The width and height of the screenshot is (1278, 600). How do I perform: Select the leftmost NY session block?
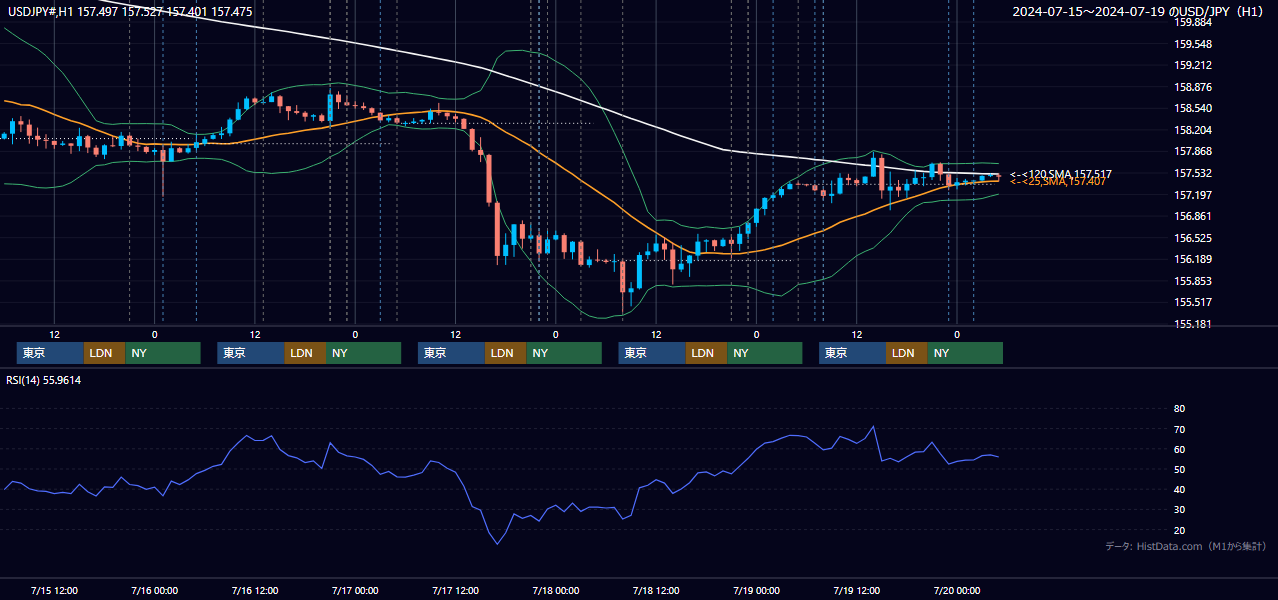point(162,353)
